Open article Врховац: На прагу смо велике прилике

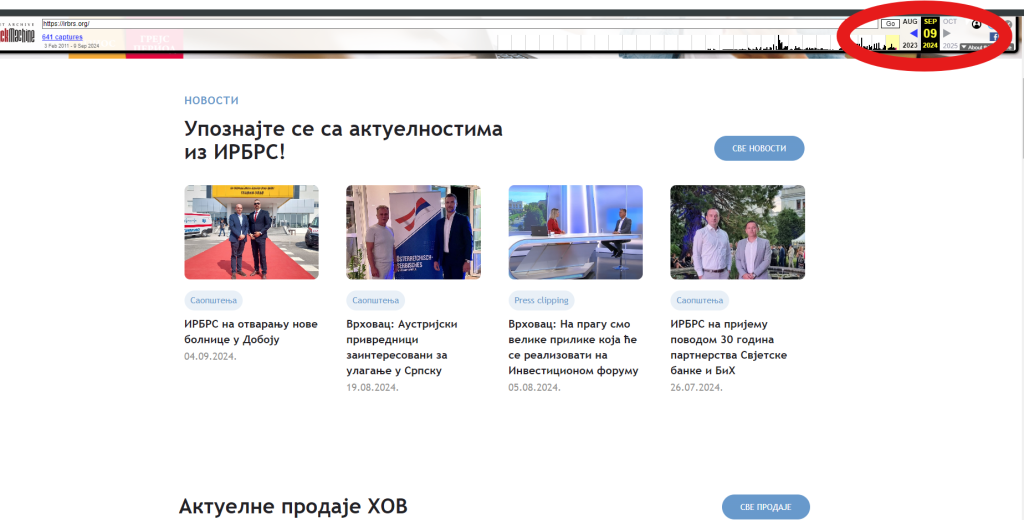(573, 347)
